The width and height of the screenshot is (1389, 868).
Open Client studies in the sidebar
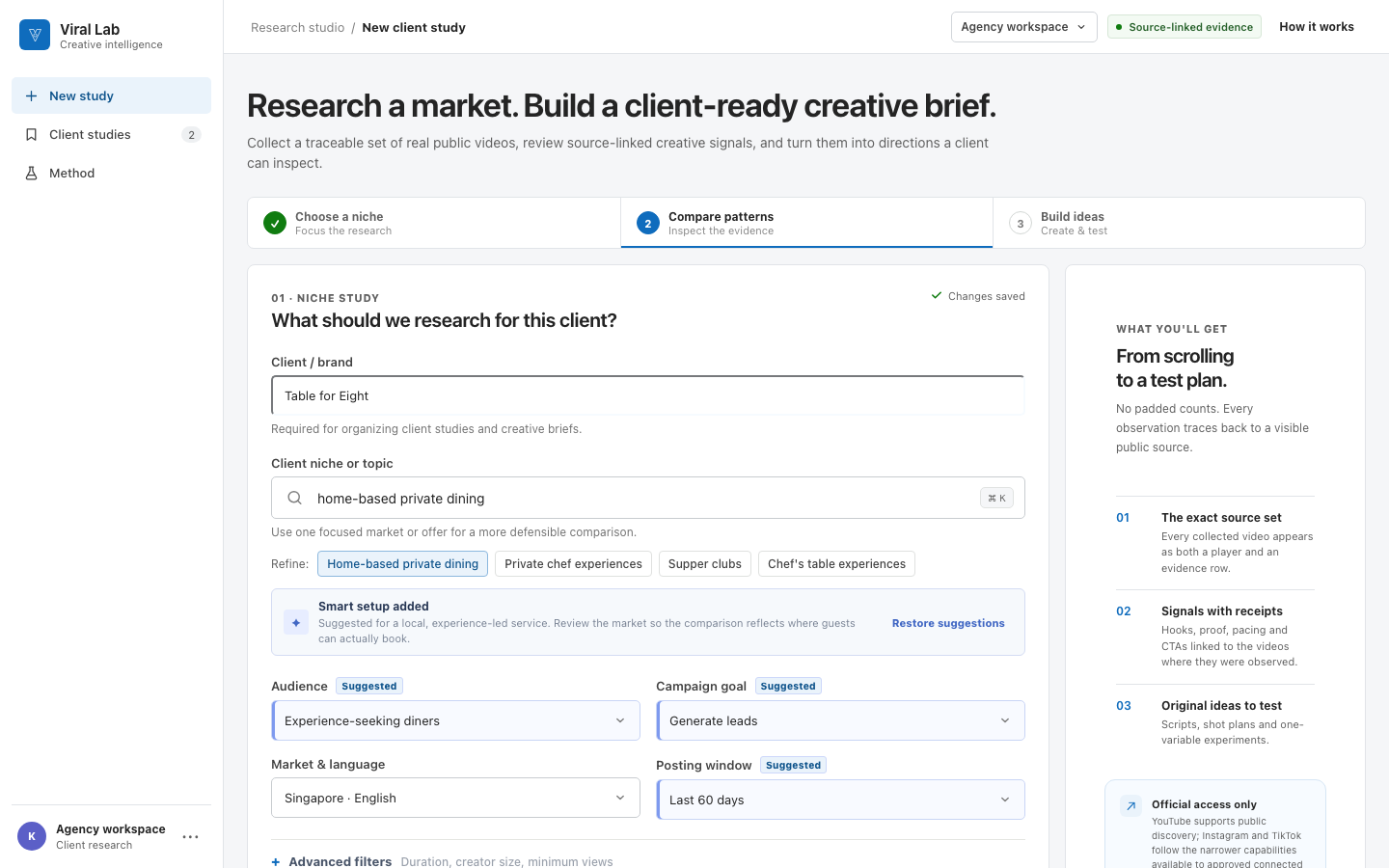point(111,135)
